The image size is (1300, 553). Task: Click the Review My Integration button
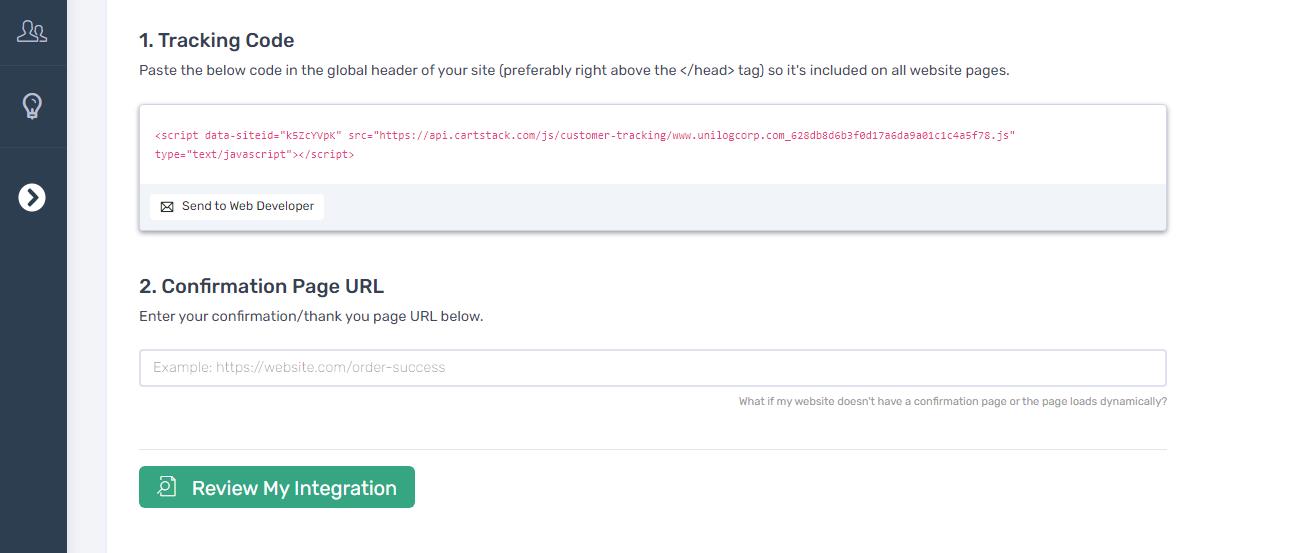tap(277, 487)
